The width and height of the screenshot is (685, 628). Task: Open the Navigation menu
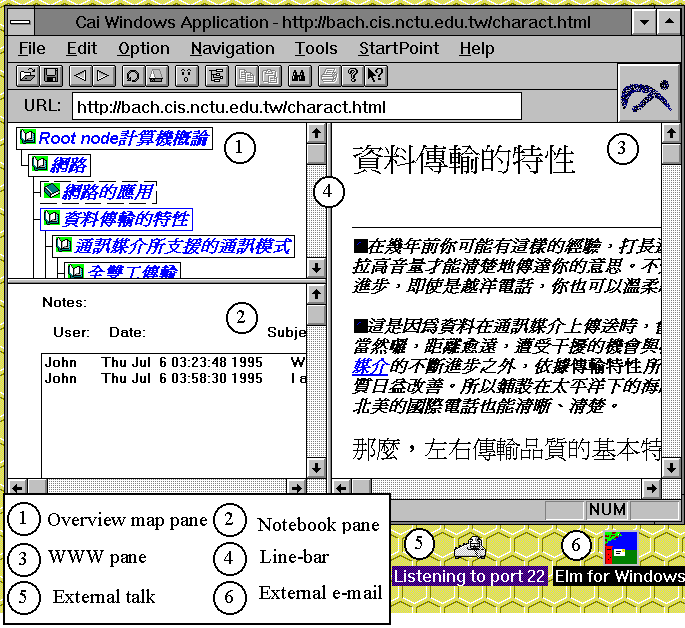click(x=232, y=48)
